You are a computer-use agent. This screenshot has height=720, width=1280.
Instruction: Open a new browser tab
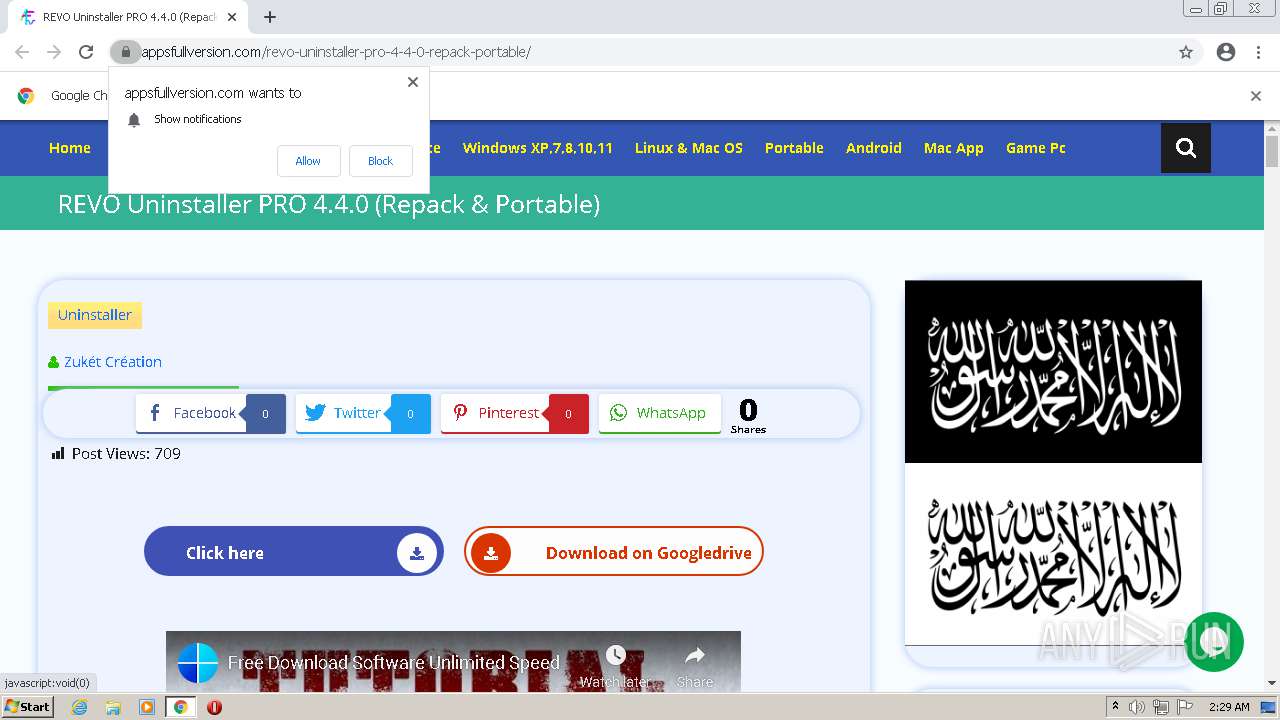point(270,17)
